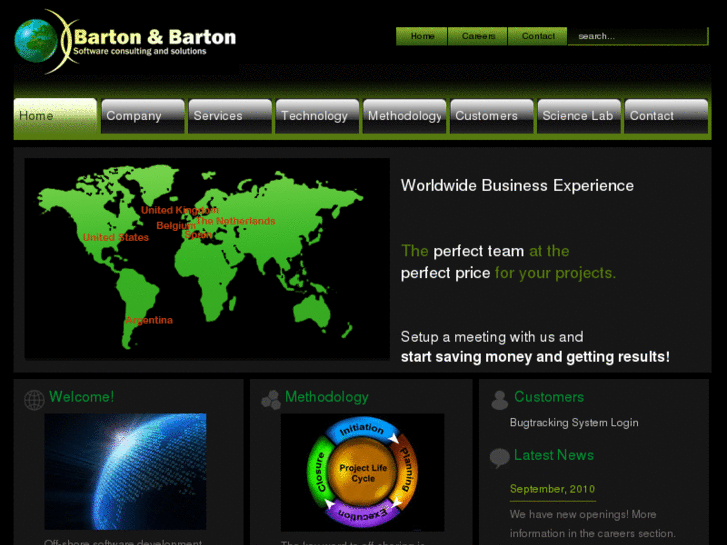This screenshot has height=545, width=727.
Task: Select the Home main navigation tab
Action: click(x=55, y=116)
